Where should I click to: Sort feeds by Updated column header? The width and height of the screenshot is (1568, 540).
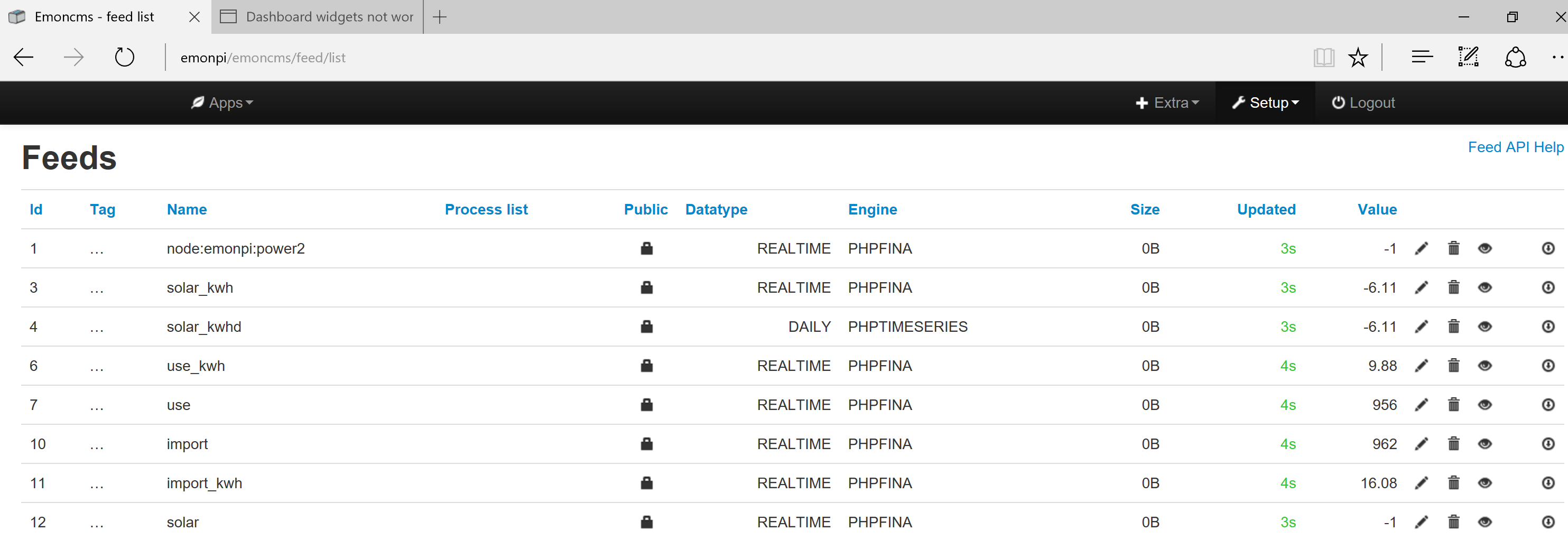coord(1266,209)
